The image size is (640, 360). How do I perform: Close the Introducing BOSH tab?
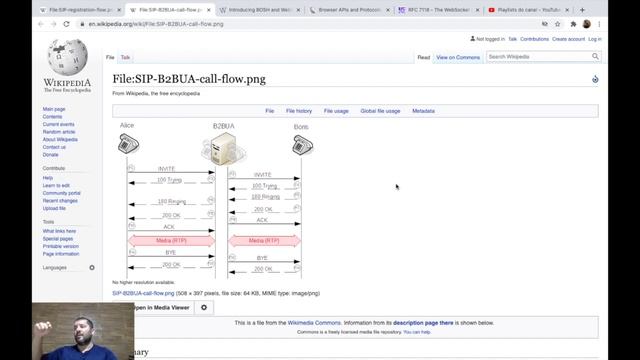click(298, 10)
